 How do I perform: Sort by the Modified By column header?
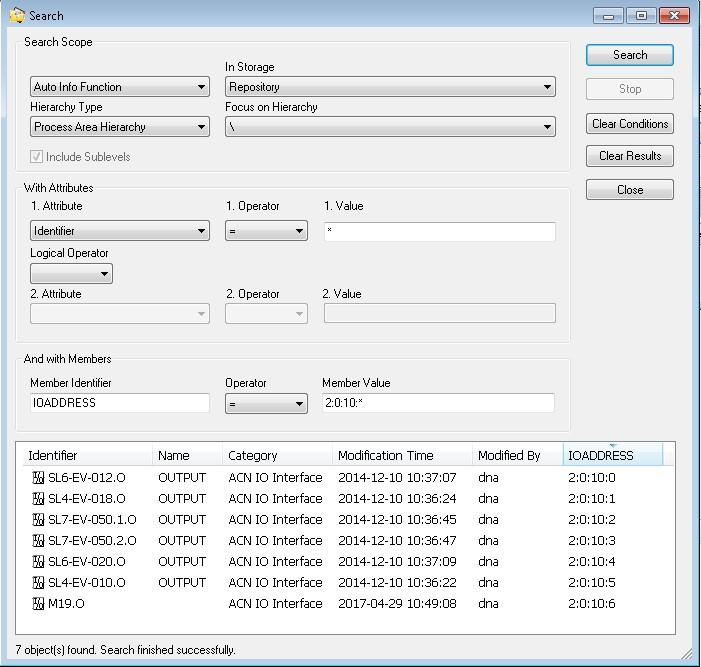pos(518,455)
